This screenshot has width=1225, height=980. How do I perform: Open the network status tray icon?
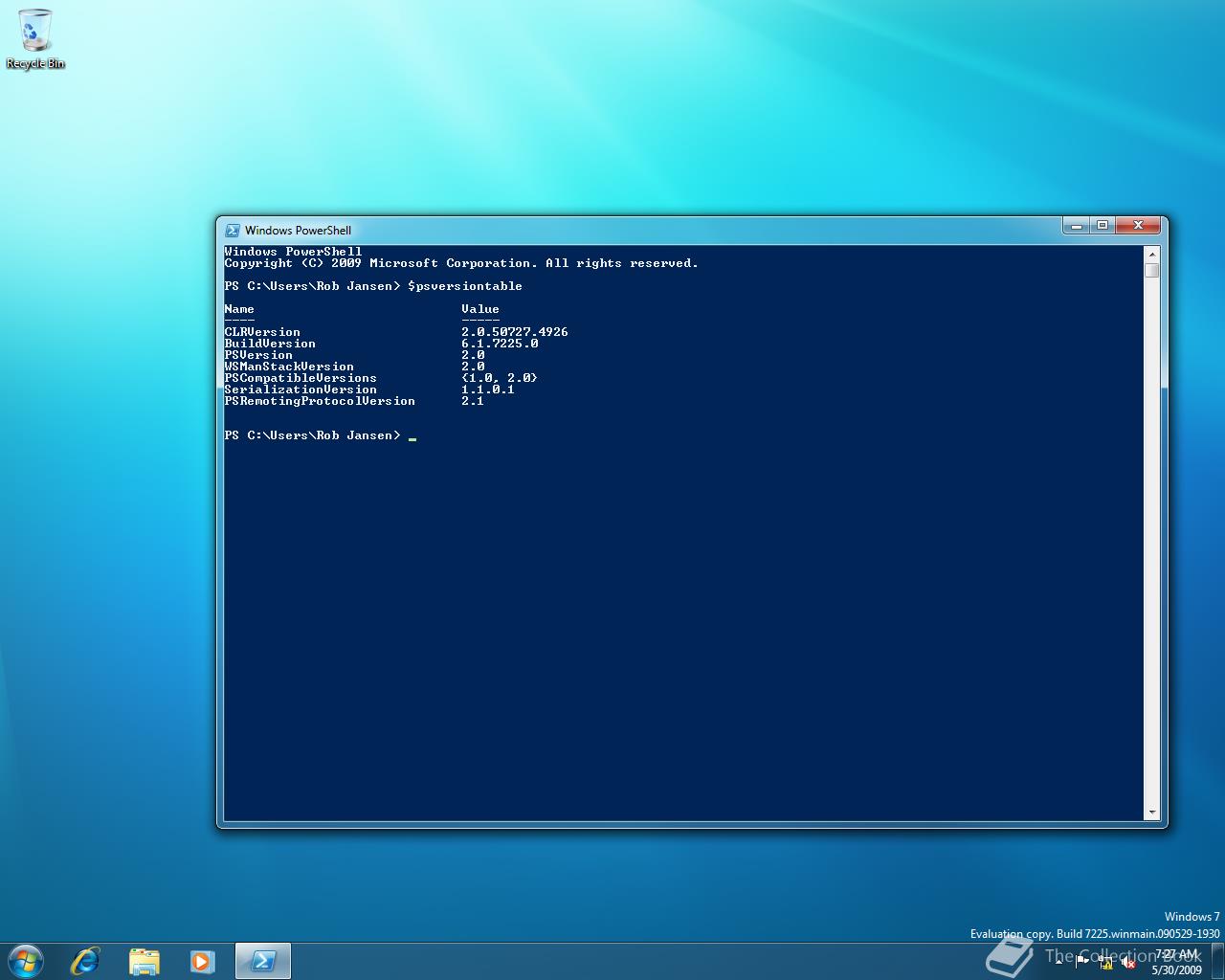point(1105,962)
